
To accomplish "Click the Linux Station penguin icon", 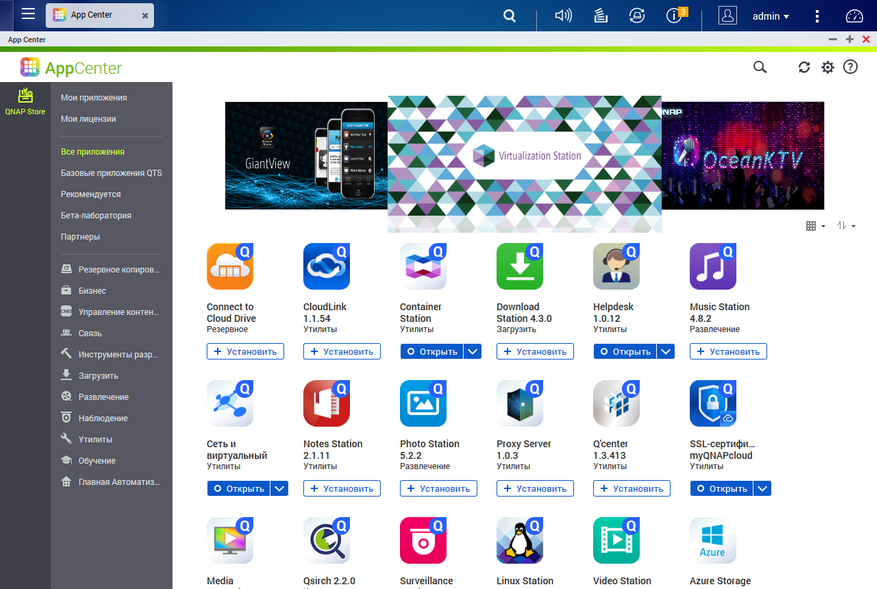I will click(x=520, y=540).
